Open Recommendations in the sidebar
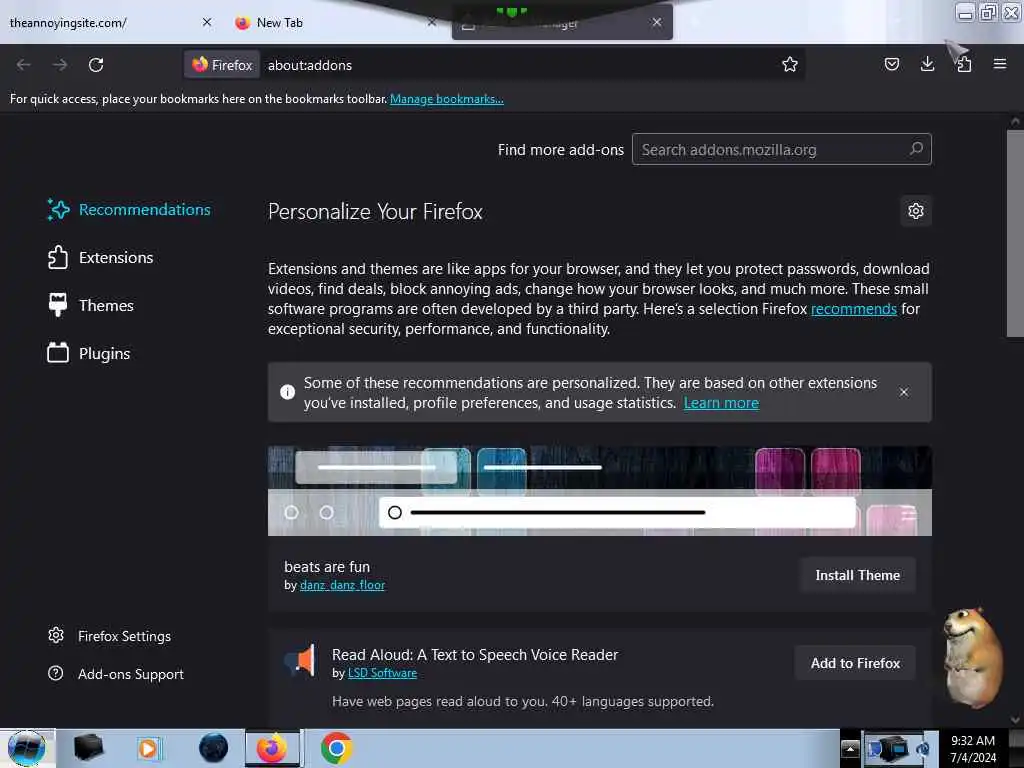Image resolution: width=1024 pixels, height=768 pixels. 129,210
